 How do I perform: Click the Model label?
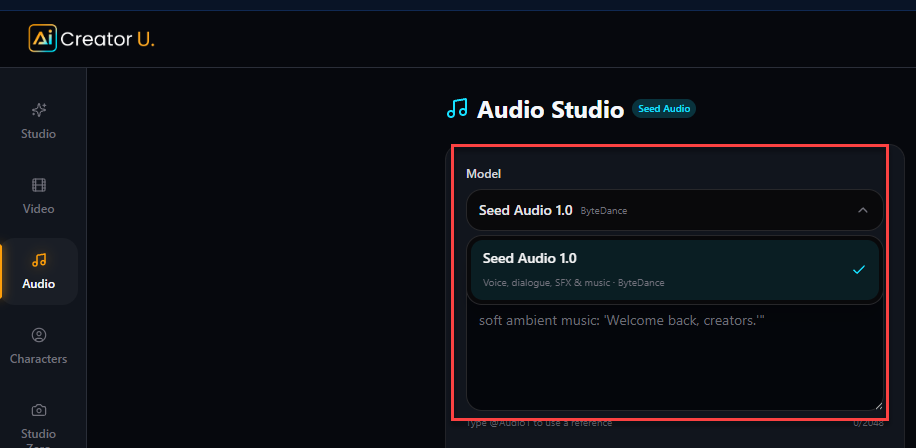pos(483,173)
